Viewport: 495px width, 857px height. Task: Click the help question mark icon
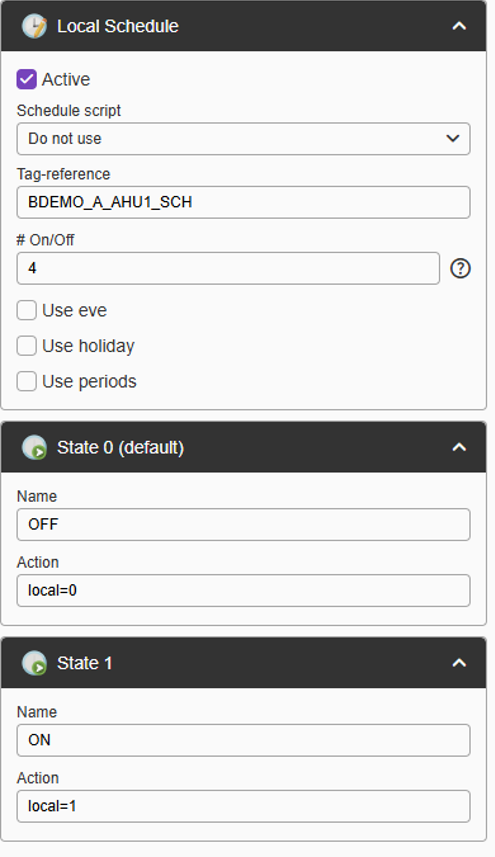[460, 268]
